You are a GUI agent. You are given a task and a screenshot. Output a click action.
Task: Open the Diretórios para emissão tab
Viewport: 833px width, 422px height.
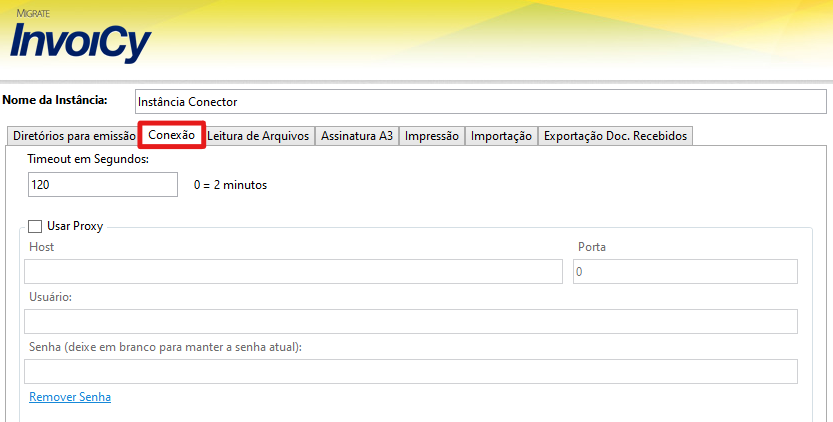coord(73,136)
